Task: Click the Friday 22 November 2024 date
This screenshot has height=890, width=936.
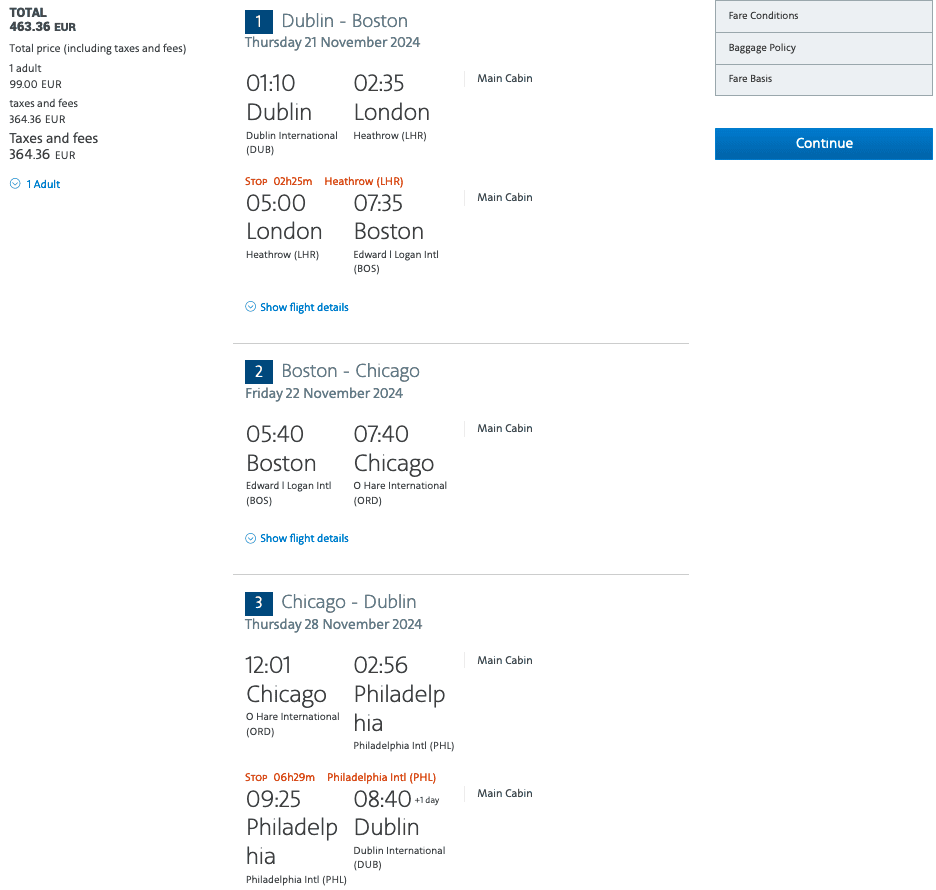Action: pyautogui.click(x=323, y=393)
